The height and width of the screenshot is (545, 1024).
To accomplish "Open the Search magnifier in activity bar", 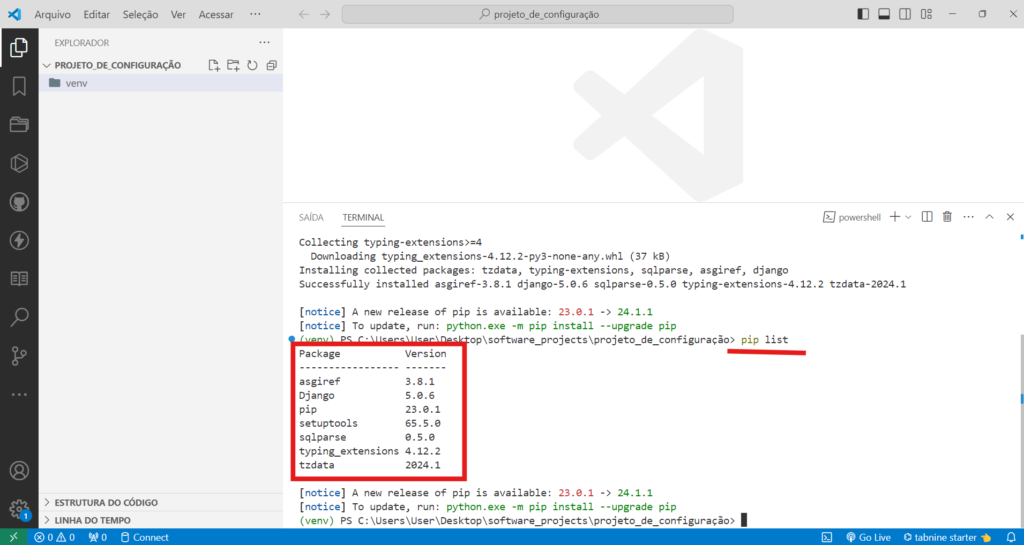I will pos(19,318).
